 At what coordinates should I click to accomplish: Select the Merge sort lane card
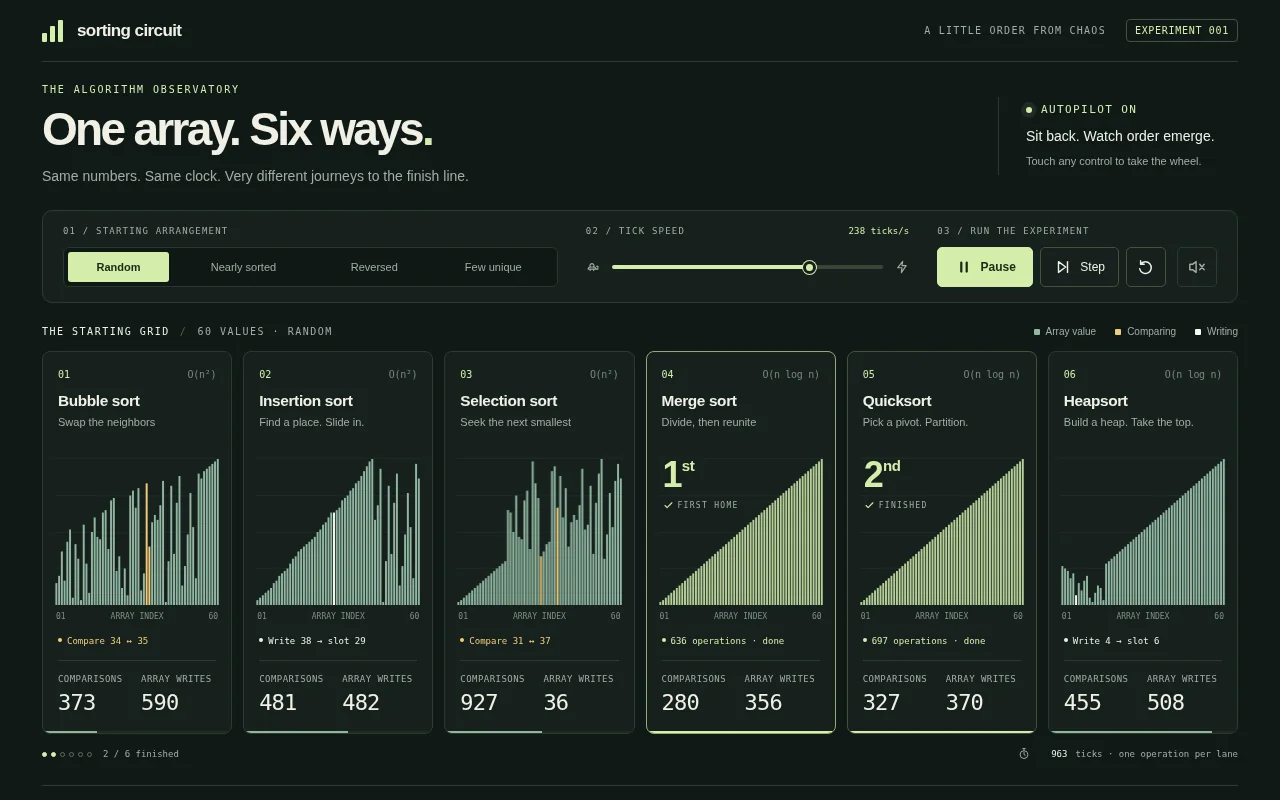[x=741, y=542]
